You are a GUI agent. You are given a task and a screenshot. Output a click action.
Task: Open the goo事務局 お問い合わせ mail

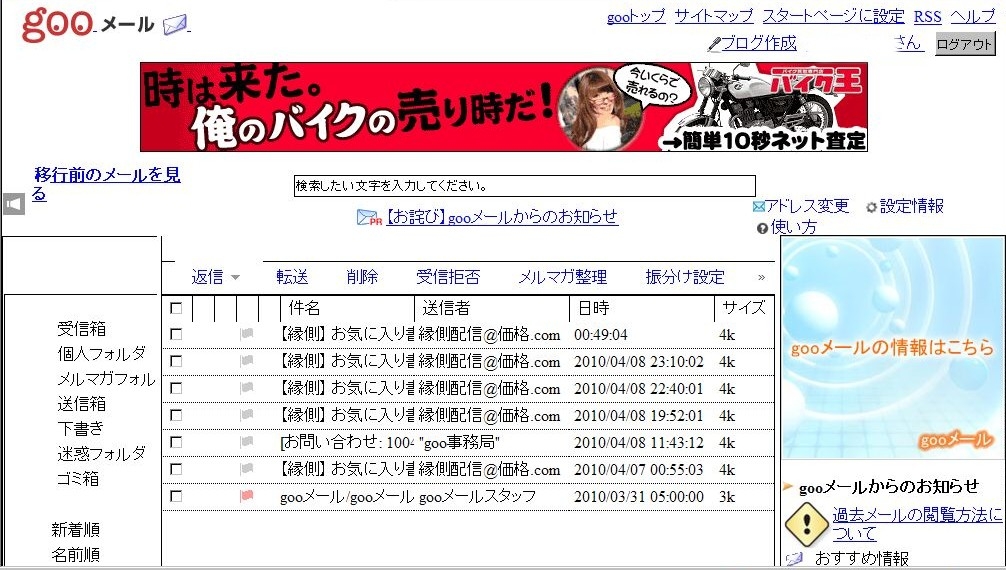tap(347, 442)
